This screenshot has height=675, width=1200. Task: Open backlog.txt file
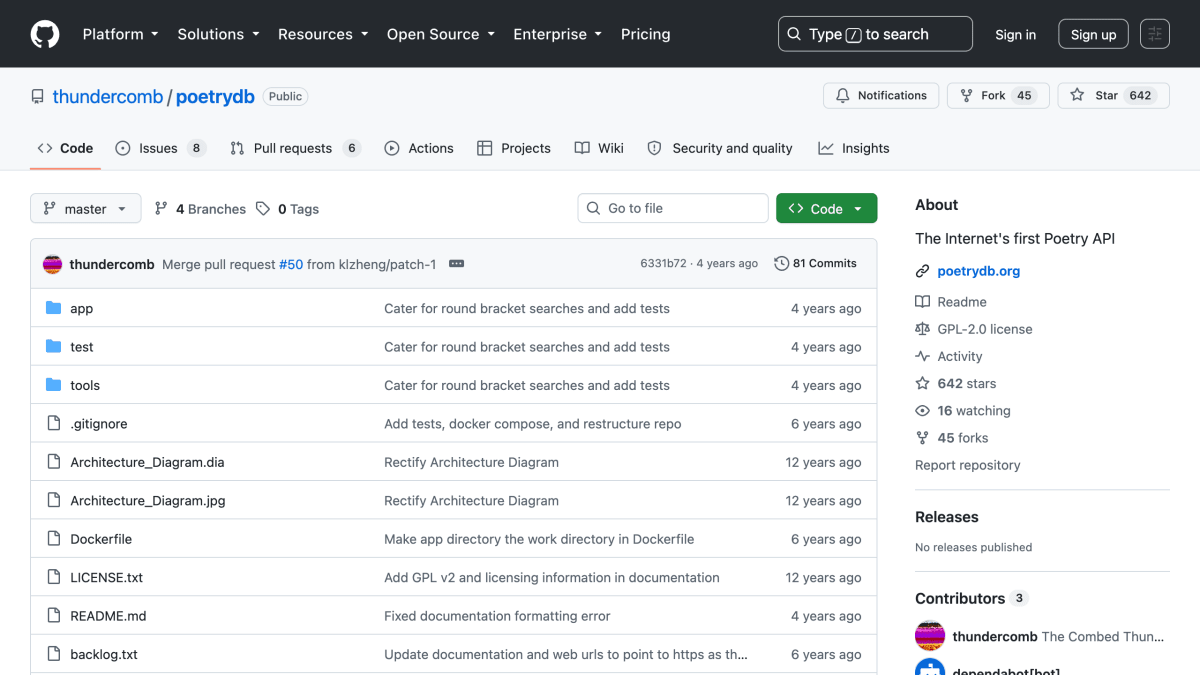[104, 654]
